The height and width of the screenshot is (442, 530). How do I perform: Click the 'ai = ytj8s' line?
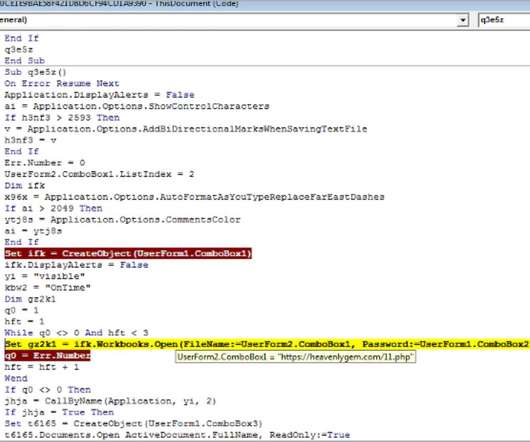[x=33, y=231]
